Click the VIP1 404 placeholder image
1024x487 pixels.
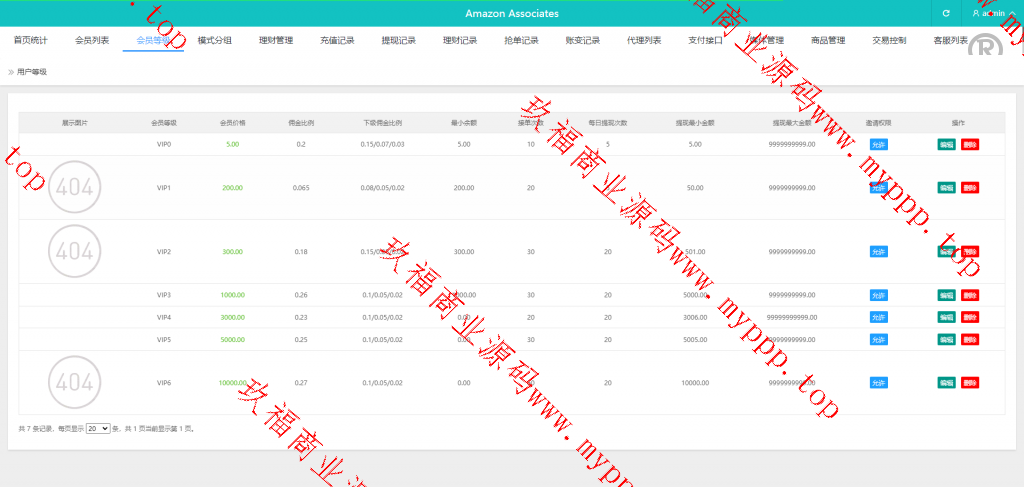74,187
